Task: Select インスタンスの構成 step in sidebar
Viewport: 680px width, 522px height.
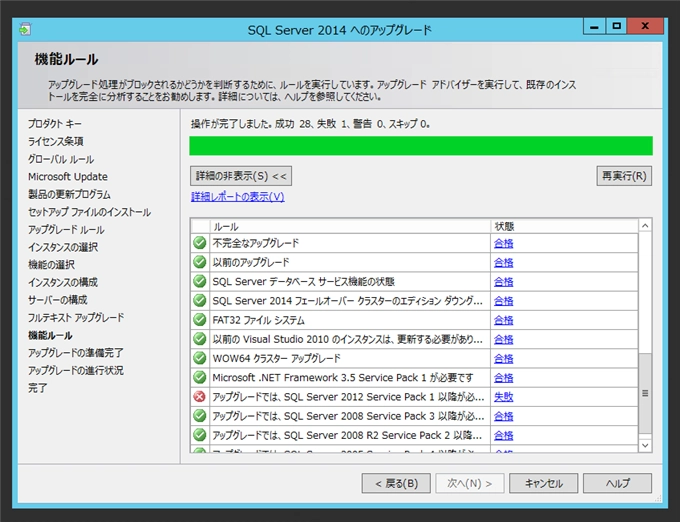Action: (63, 282)
